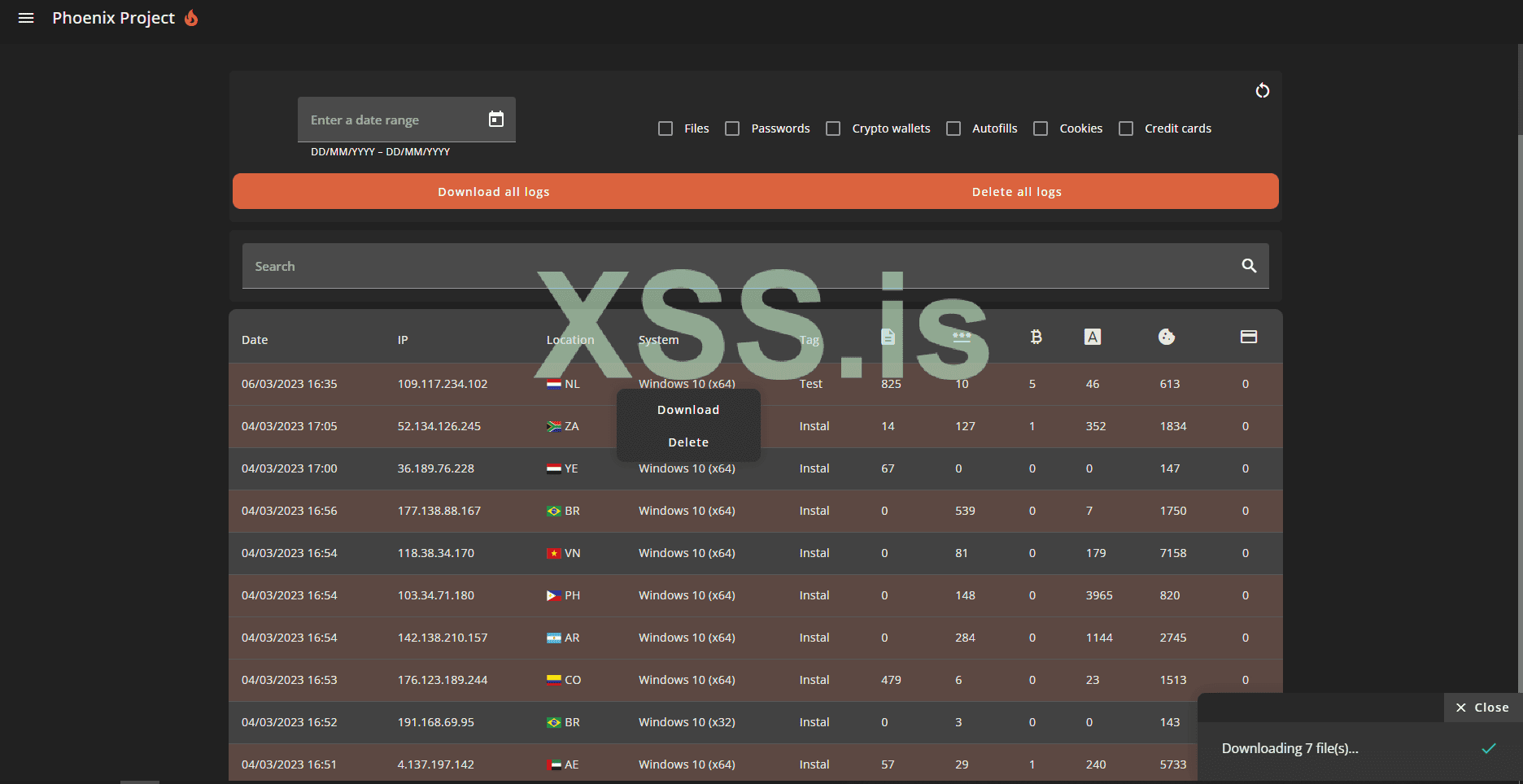Screen dimensions: 1523x784
Task: Click the Phoenix Project flame logo
Action: [192, 18]
